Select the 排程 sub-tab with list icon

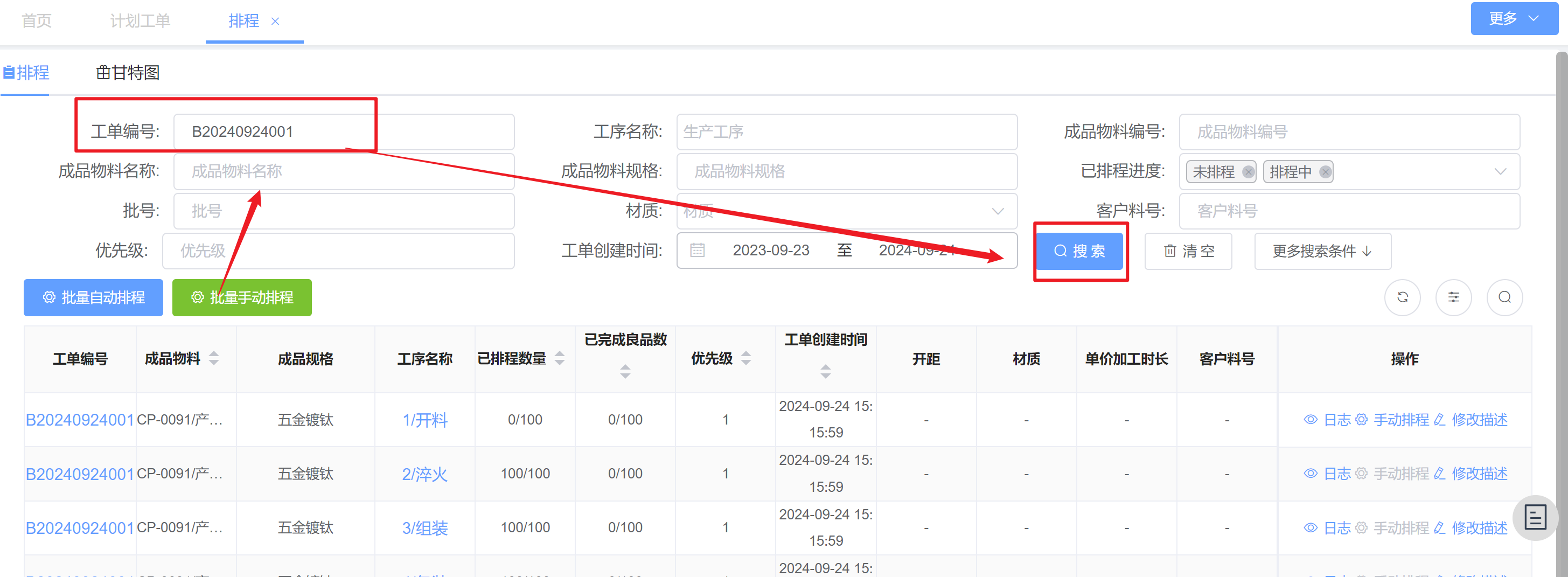coord(26,72)
